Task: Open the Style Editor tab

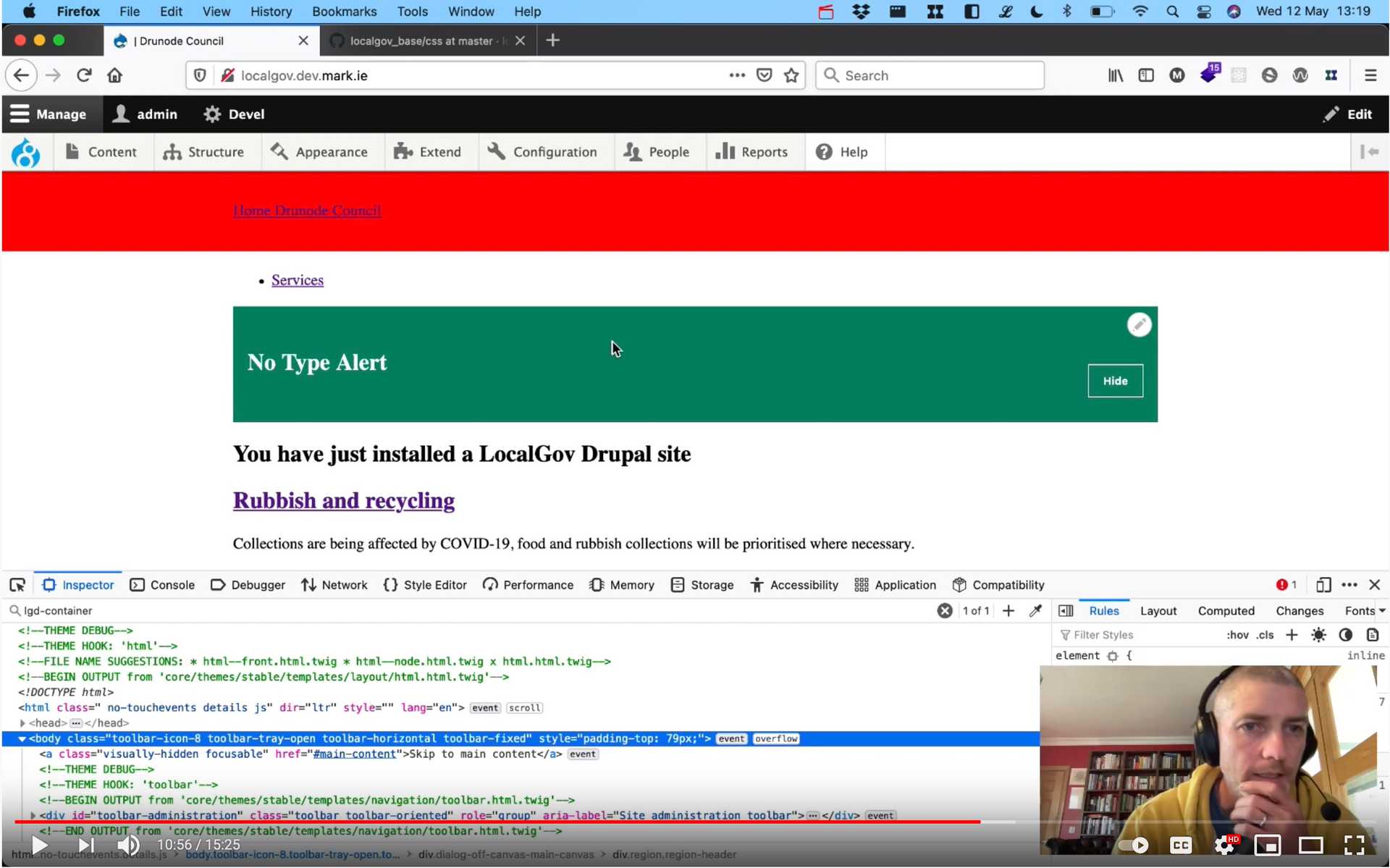Action: coord(425,585)
